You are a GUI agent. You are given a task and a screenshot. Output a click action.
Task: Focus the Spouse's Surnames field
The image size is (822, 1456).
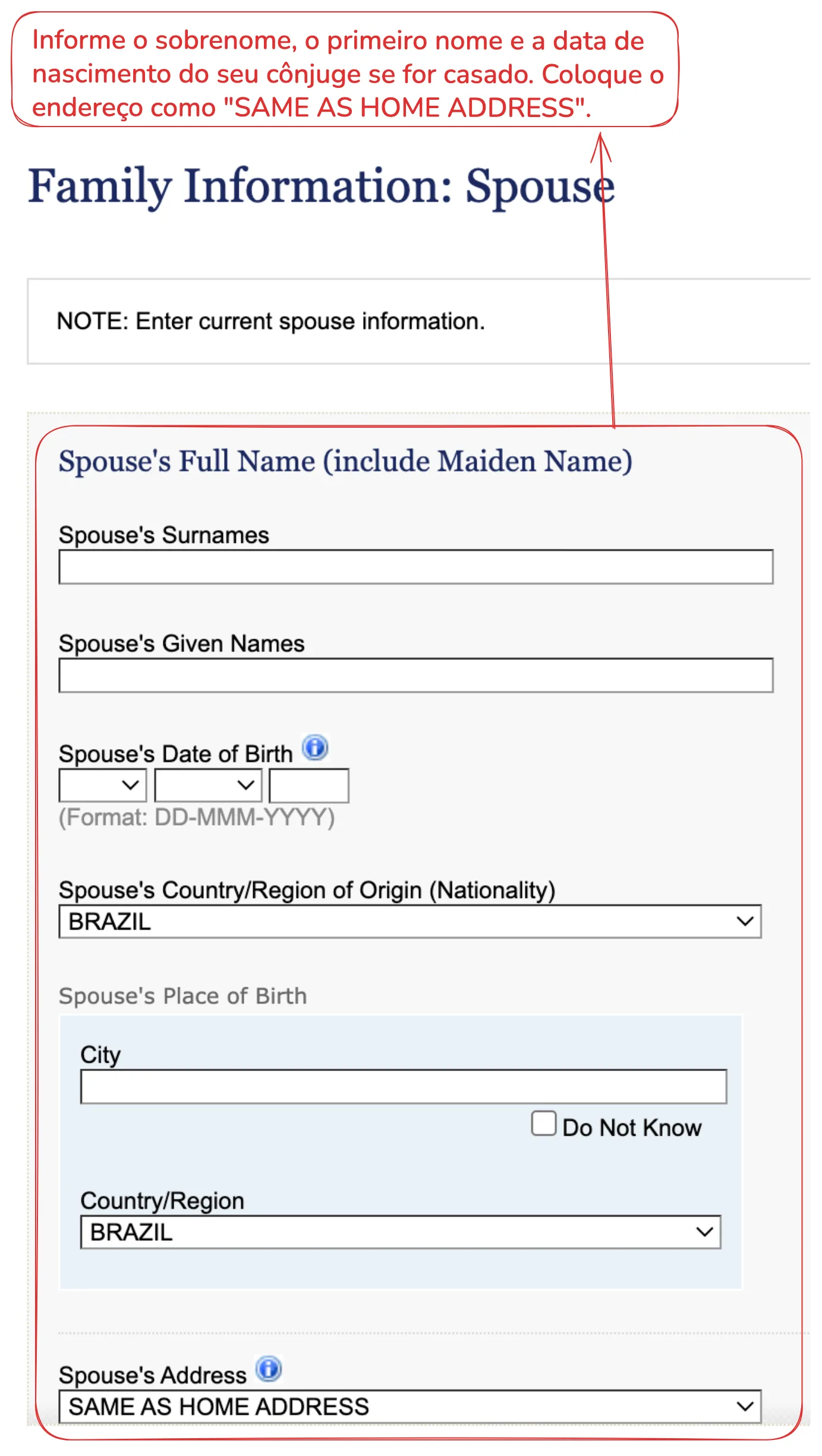[415, 567]
